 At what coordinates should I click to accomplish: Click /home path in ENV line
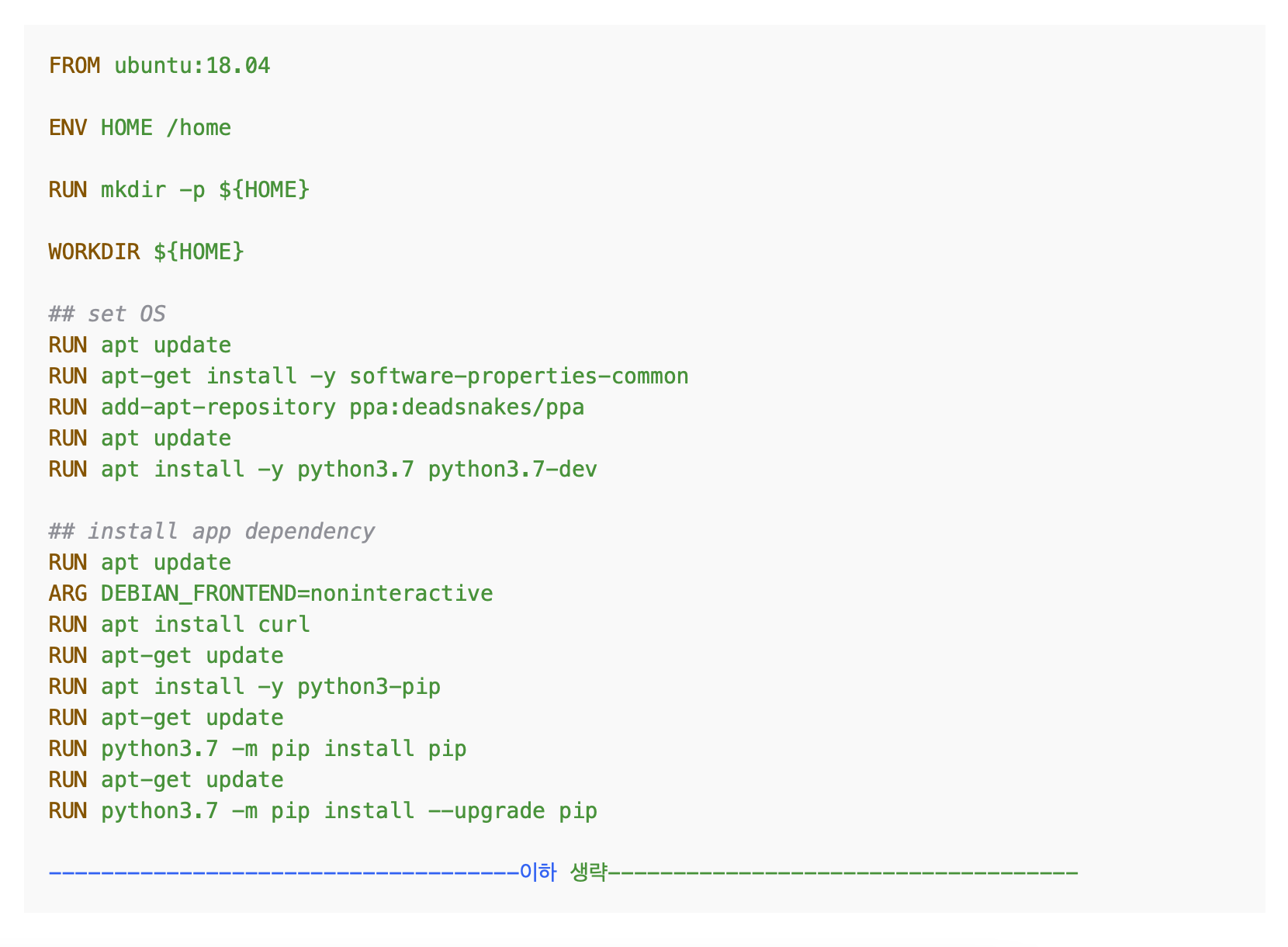pos(199,128)
